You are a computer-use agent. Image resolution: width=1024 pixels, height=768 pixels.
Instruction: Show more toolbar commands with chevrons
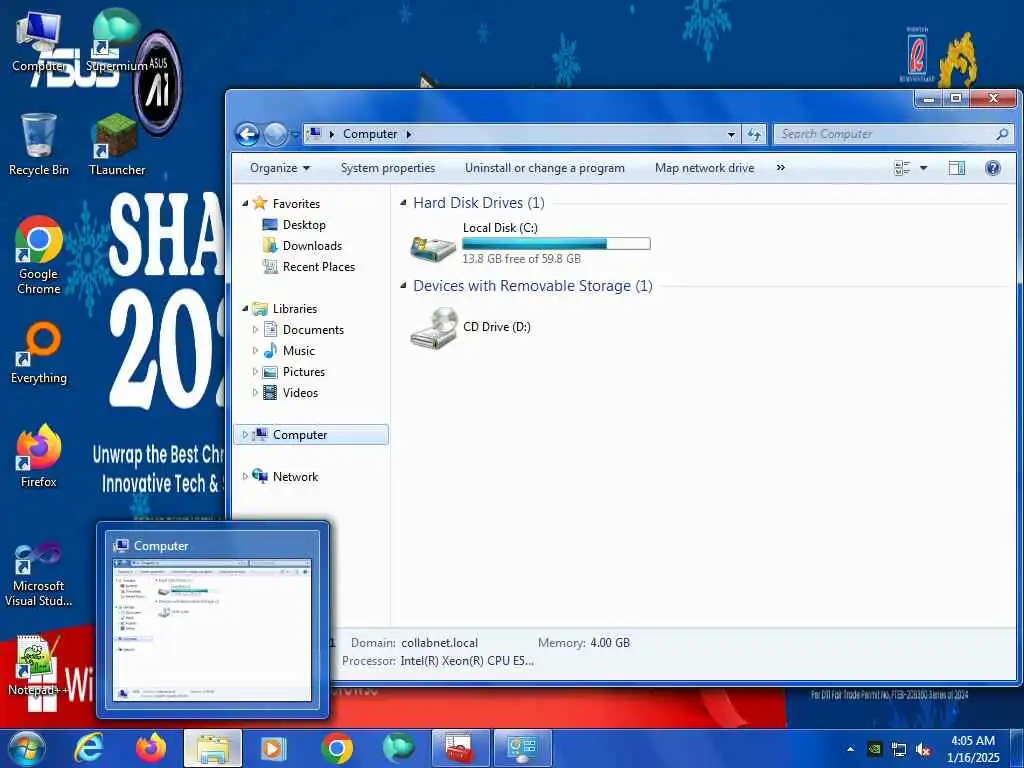coord(780,168)
